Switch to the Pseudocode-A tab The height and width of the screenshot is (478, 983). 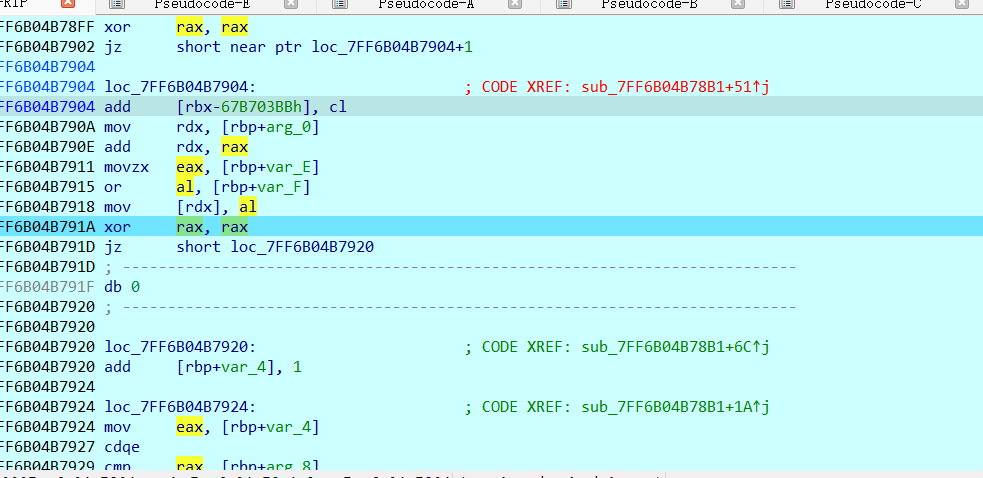pos(426,4)
